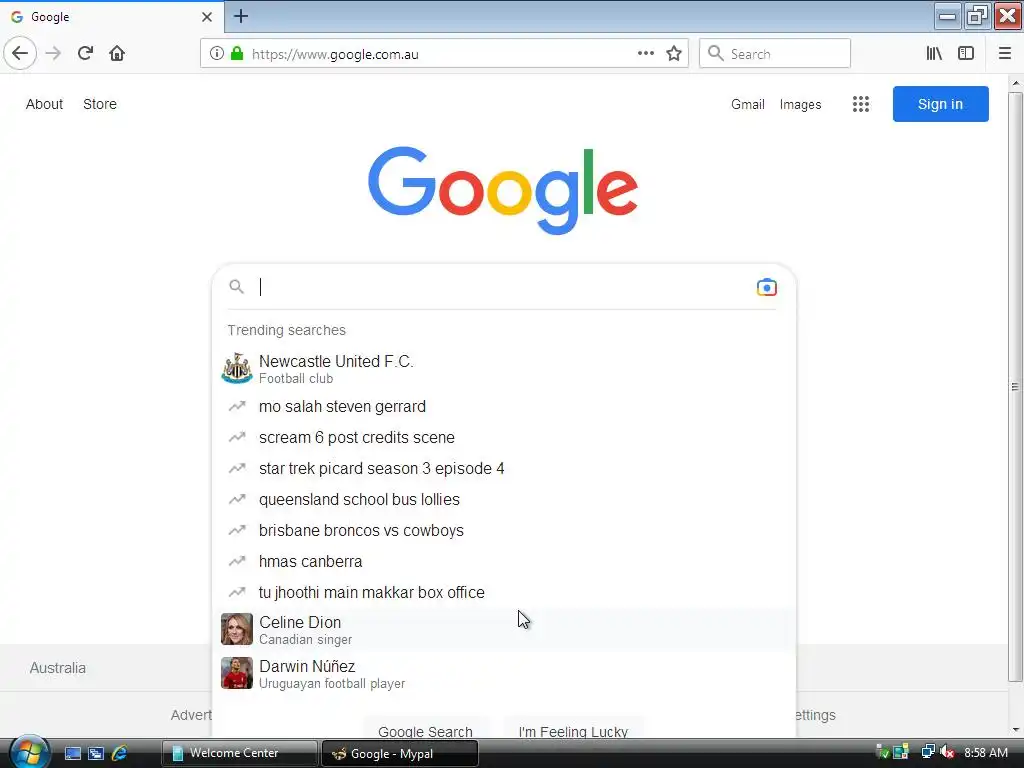This screenshot has width=1024, height=768.
Task: Open the Google apps grid icon
Action: click(861, 104)
